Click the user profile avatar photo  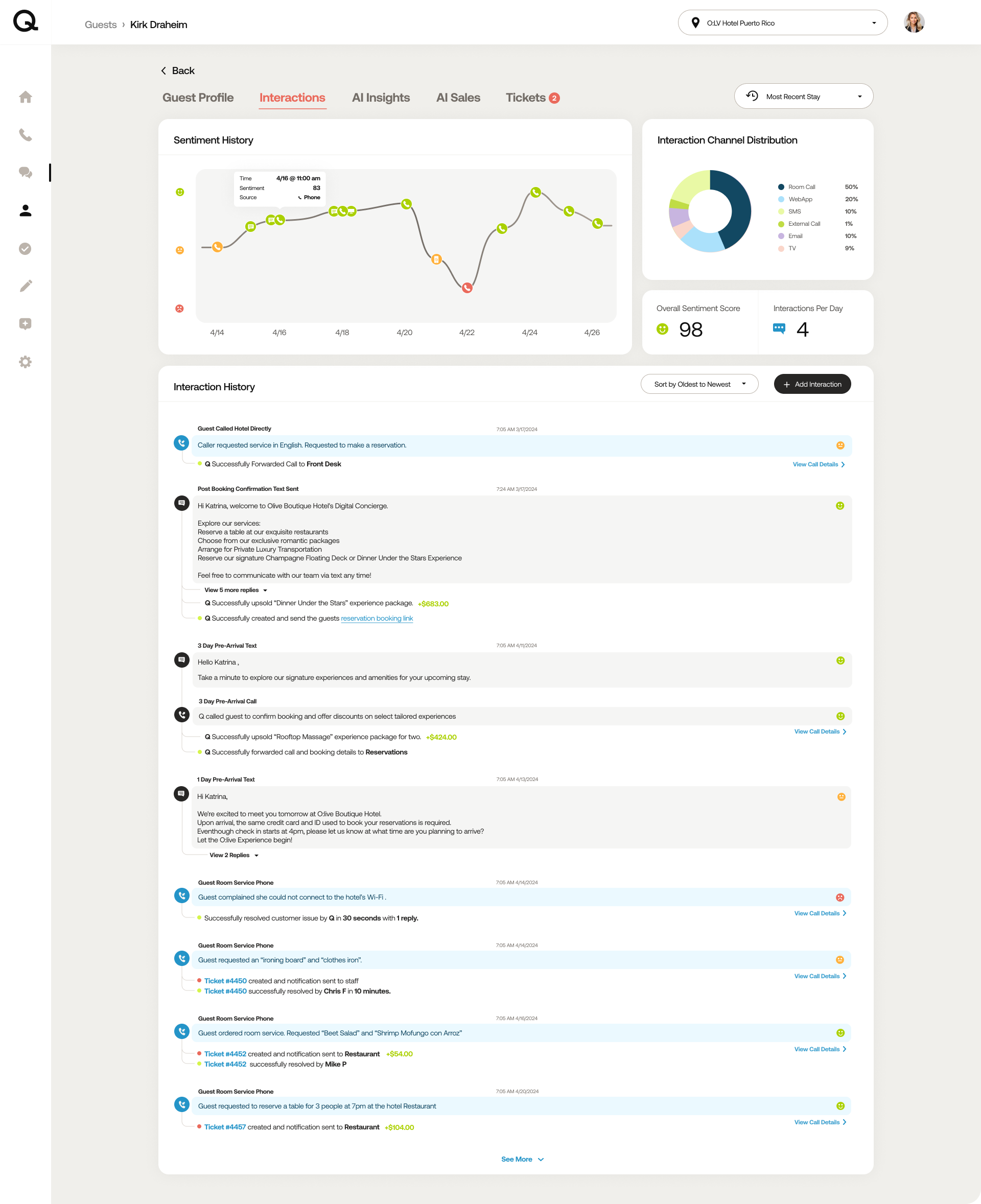pyautogui.click(x=913, y=22)
